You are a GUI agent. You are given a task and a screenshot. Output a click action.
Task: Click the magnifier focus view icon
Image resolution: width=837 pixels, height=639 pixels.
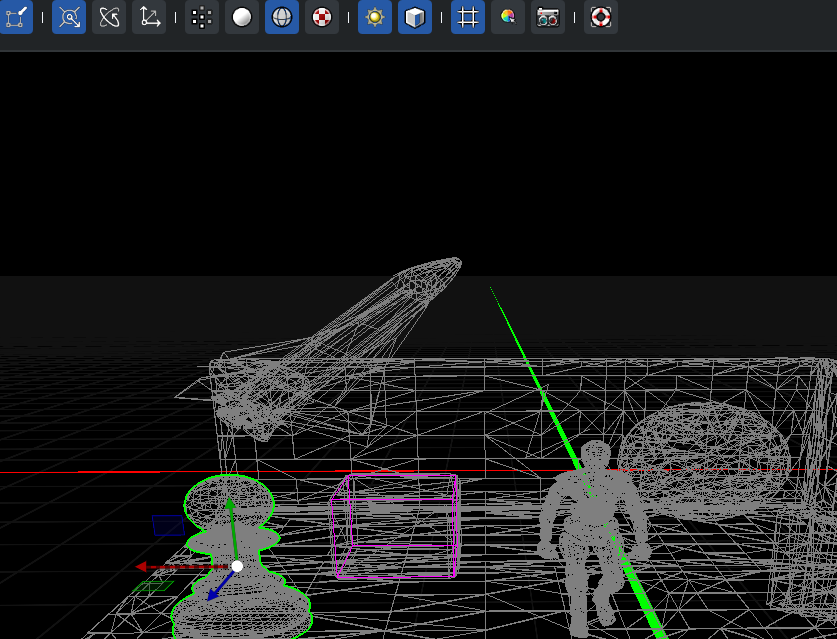point(69,17)
